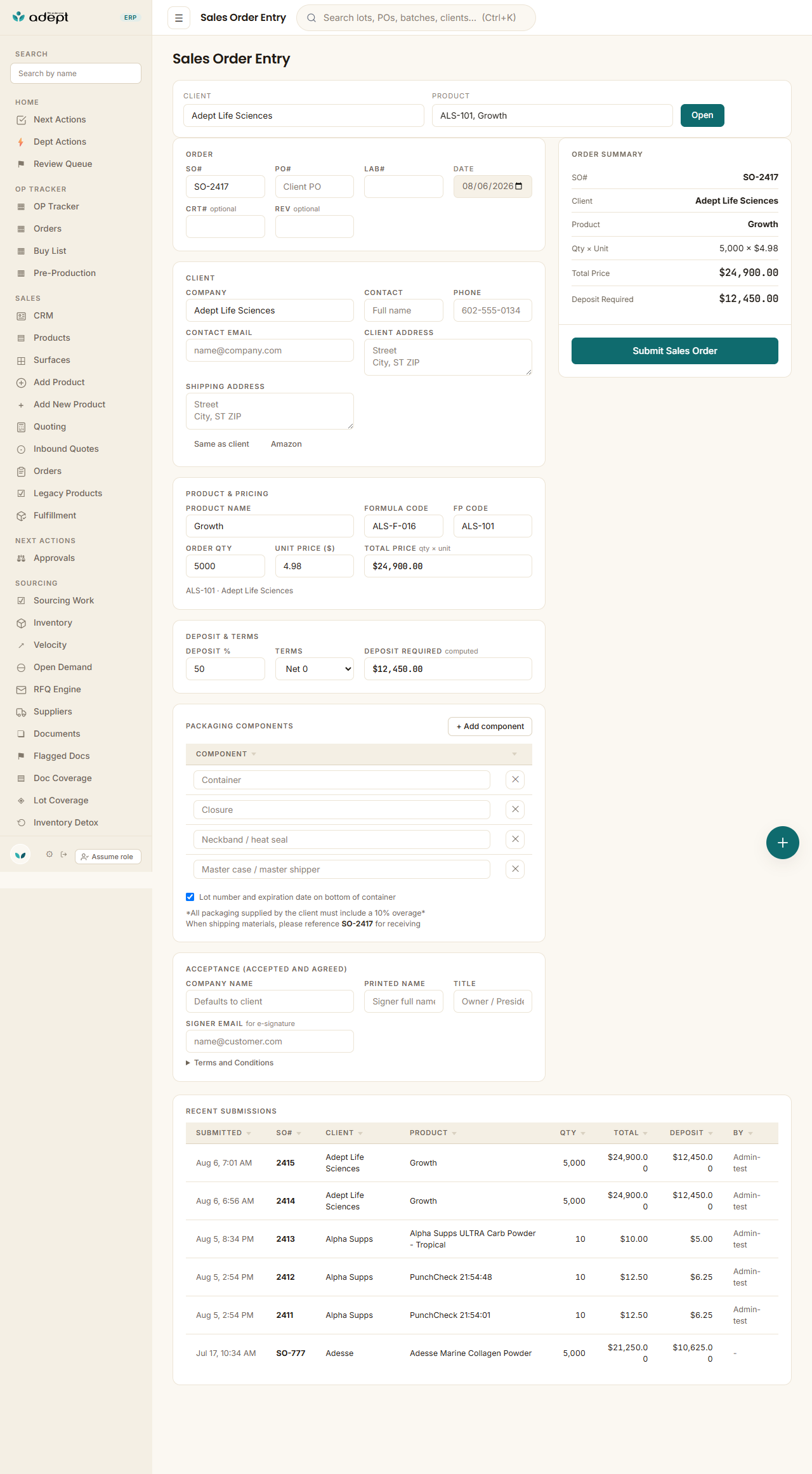Click the Open button beside Product
Viewport: 812px width, 1474px height.
[x=702, y=115]
